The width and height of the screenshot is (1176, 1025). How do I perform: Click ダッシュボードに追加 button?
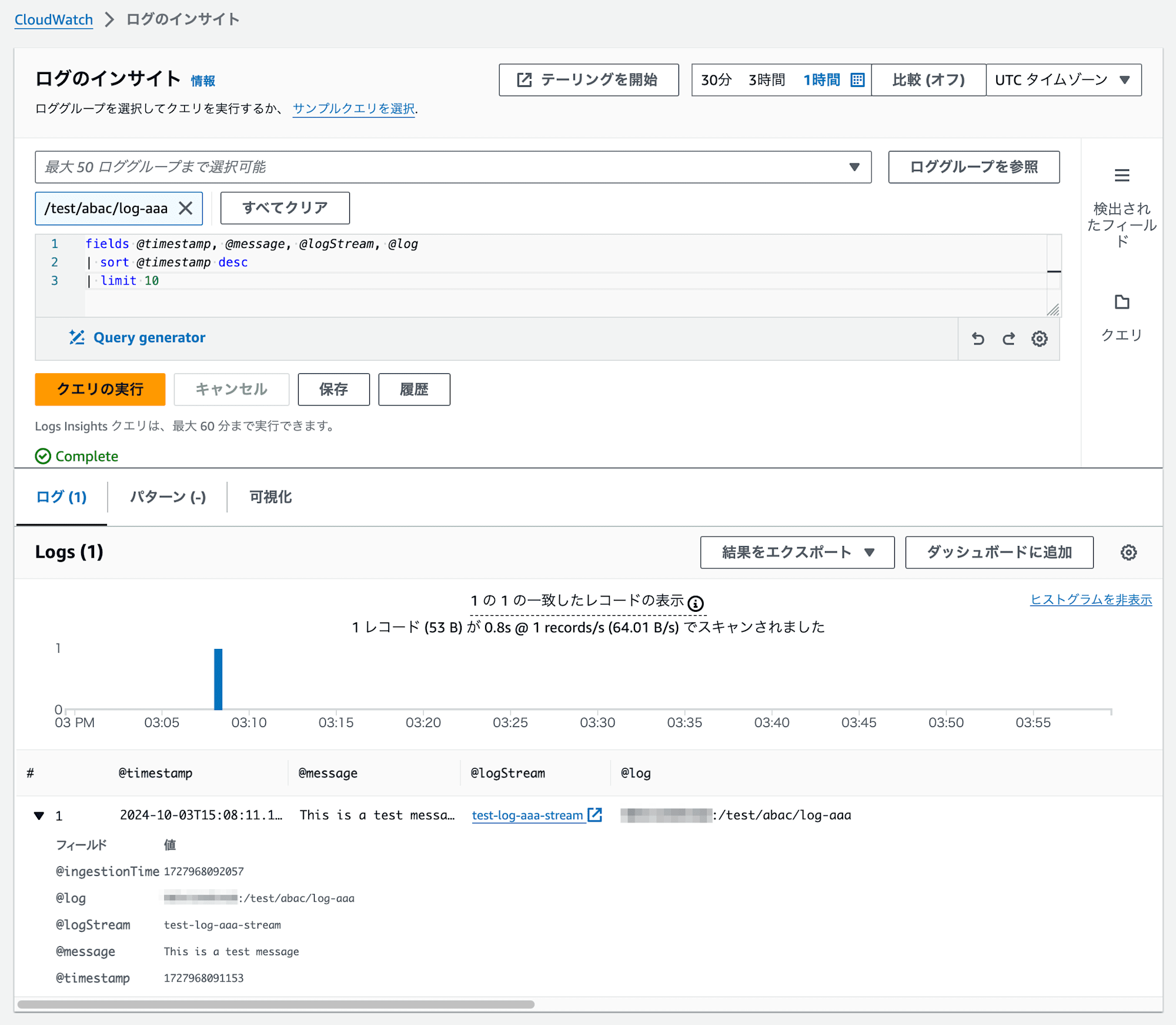click(999, 552)
